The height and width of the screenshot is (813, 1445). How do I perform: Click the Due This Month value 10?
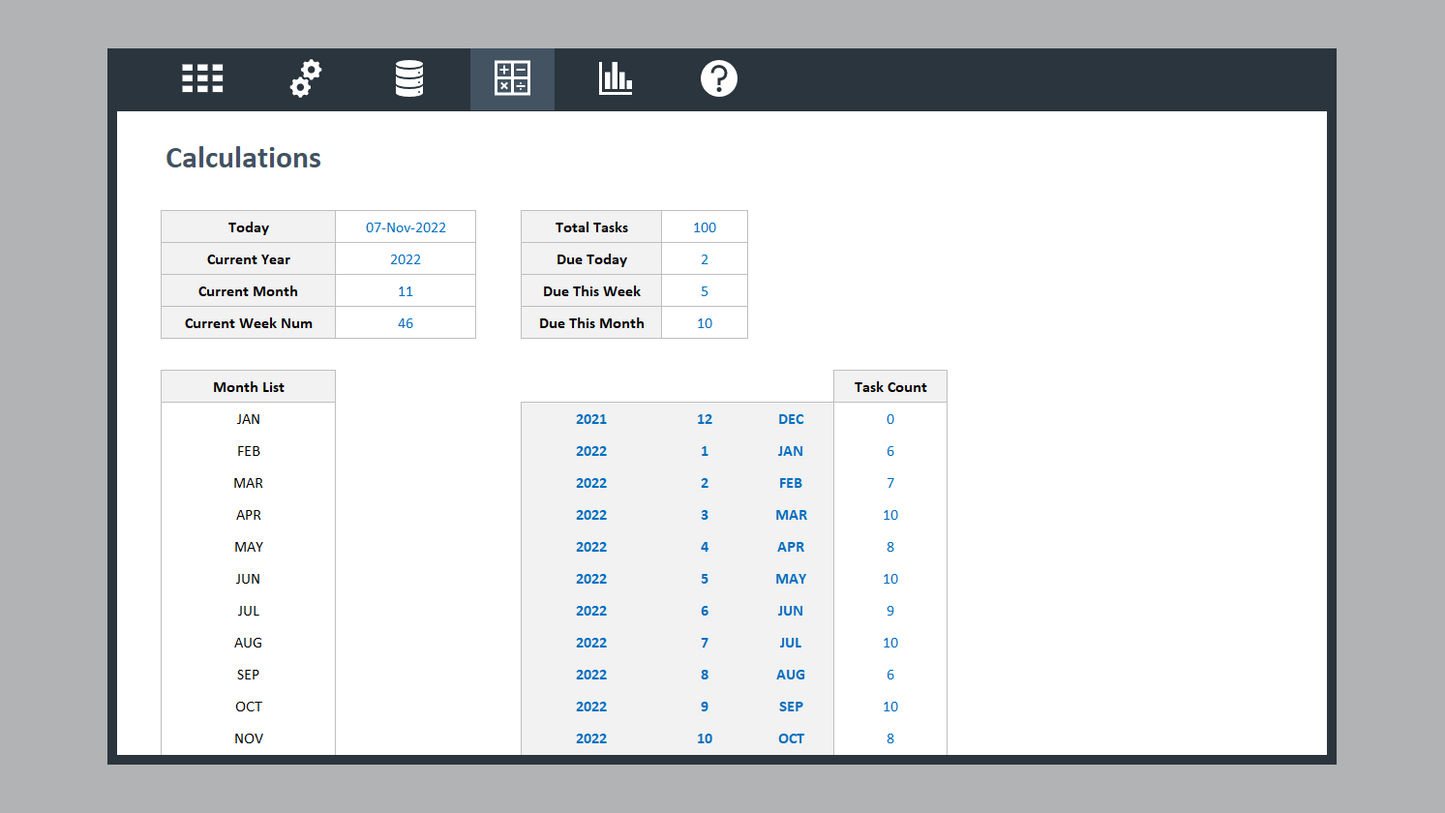[x=704, y=323]
